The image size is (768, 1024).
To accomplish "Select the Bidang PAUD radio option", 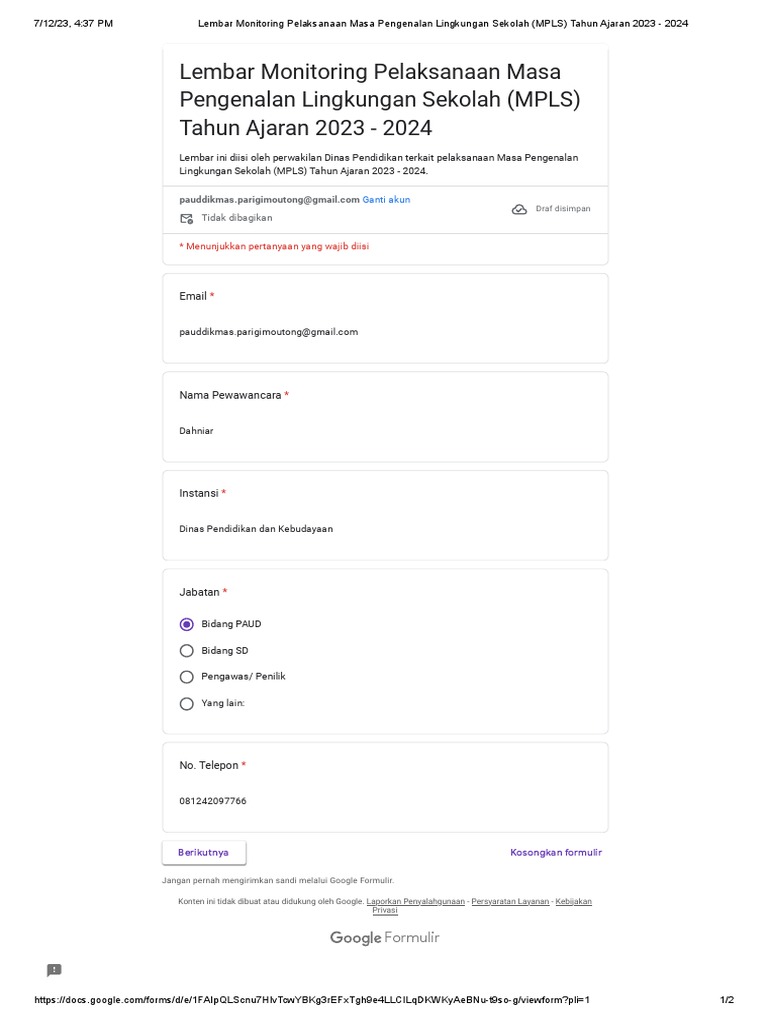I will click(x=187, y=624).
